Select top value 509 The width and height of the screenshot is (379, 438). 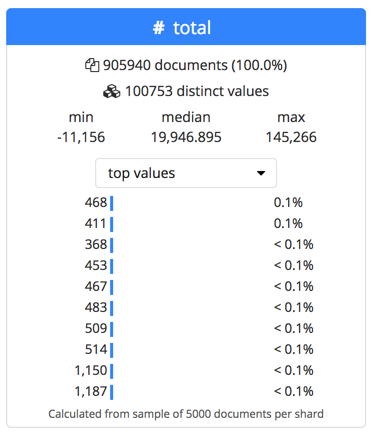[x=96, y=329]
